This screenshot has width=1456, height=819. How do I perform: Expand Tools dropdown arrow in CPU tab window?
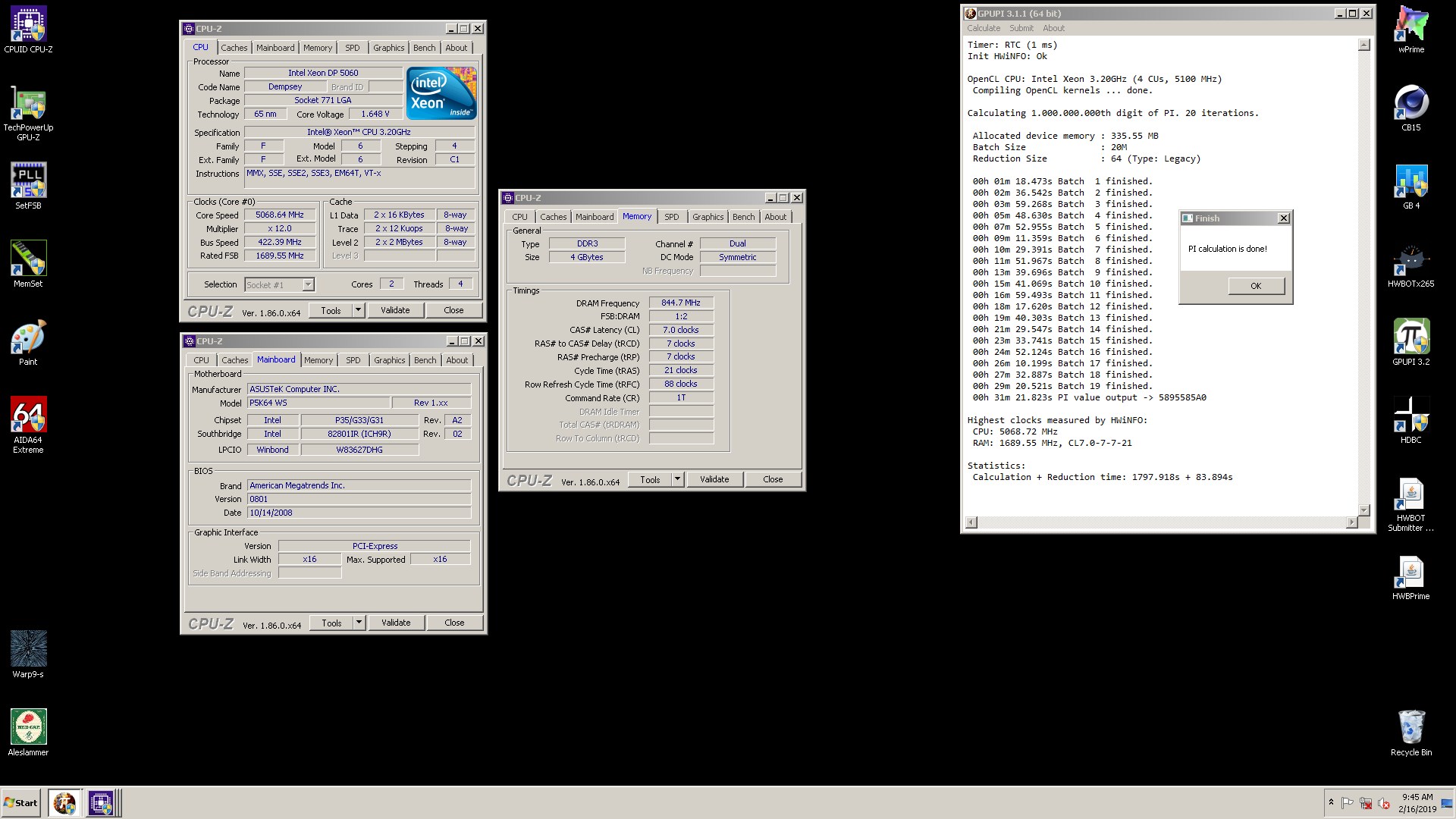[x=358, y=310]
